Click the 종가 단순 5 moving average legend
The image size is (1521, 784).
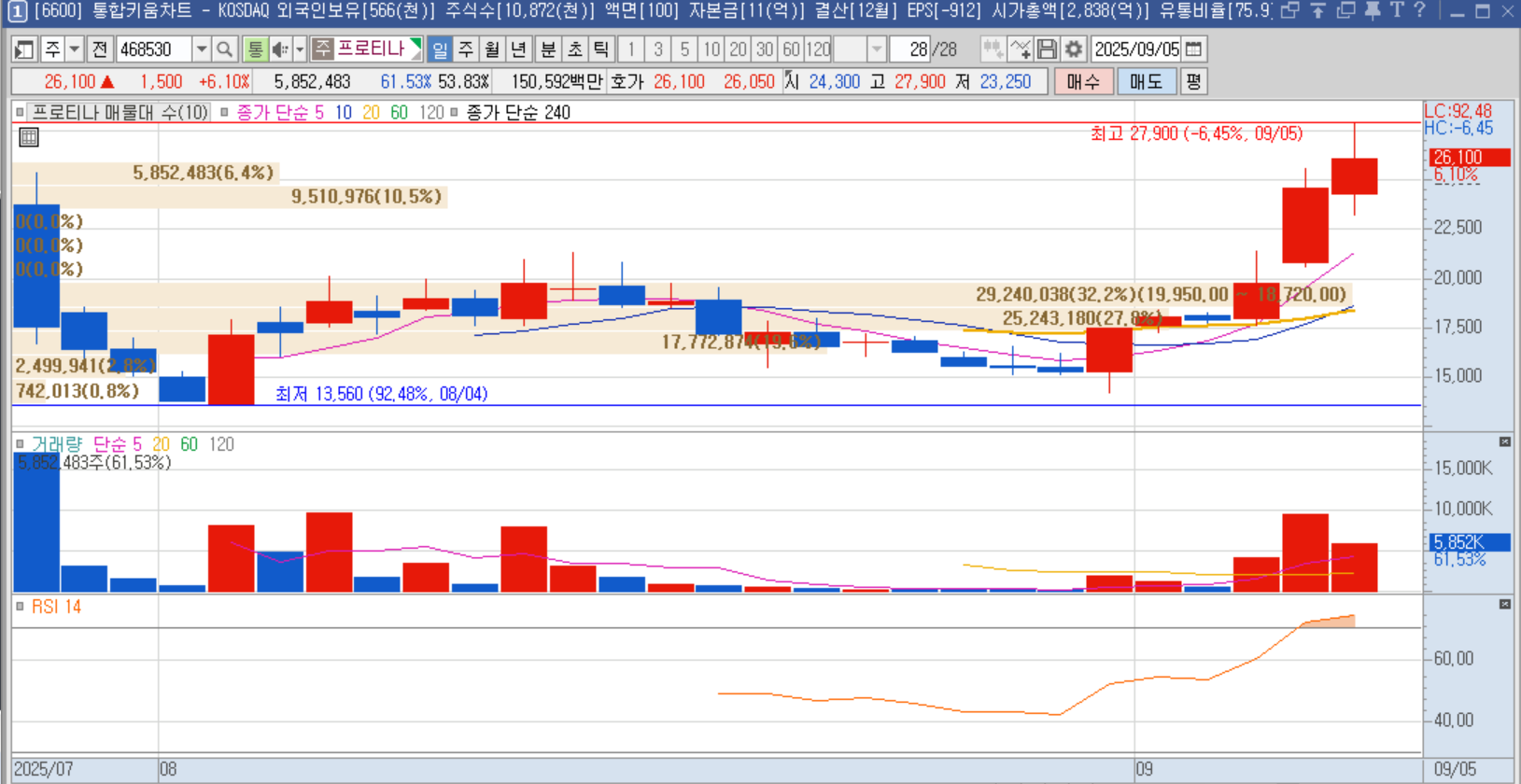coord(280,112)
